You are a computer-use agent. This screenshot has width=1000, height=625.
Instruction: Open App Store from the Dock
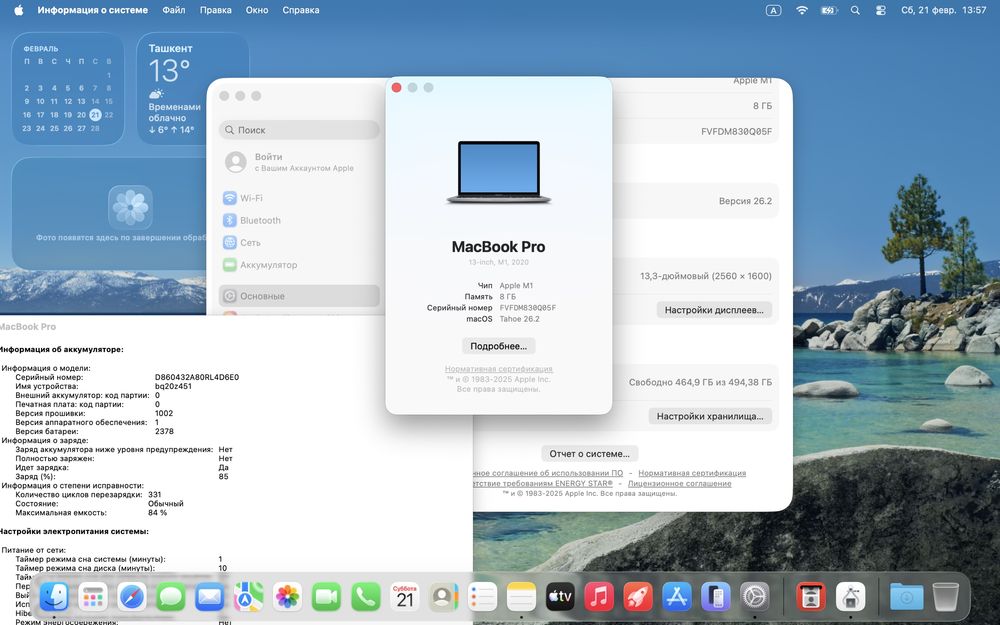click(x=677, y=597)
